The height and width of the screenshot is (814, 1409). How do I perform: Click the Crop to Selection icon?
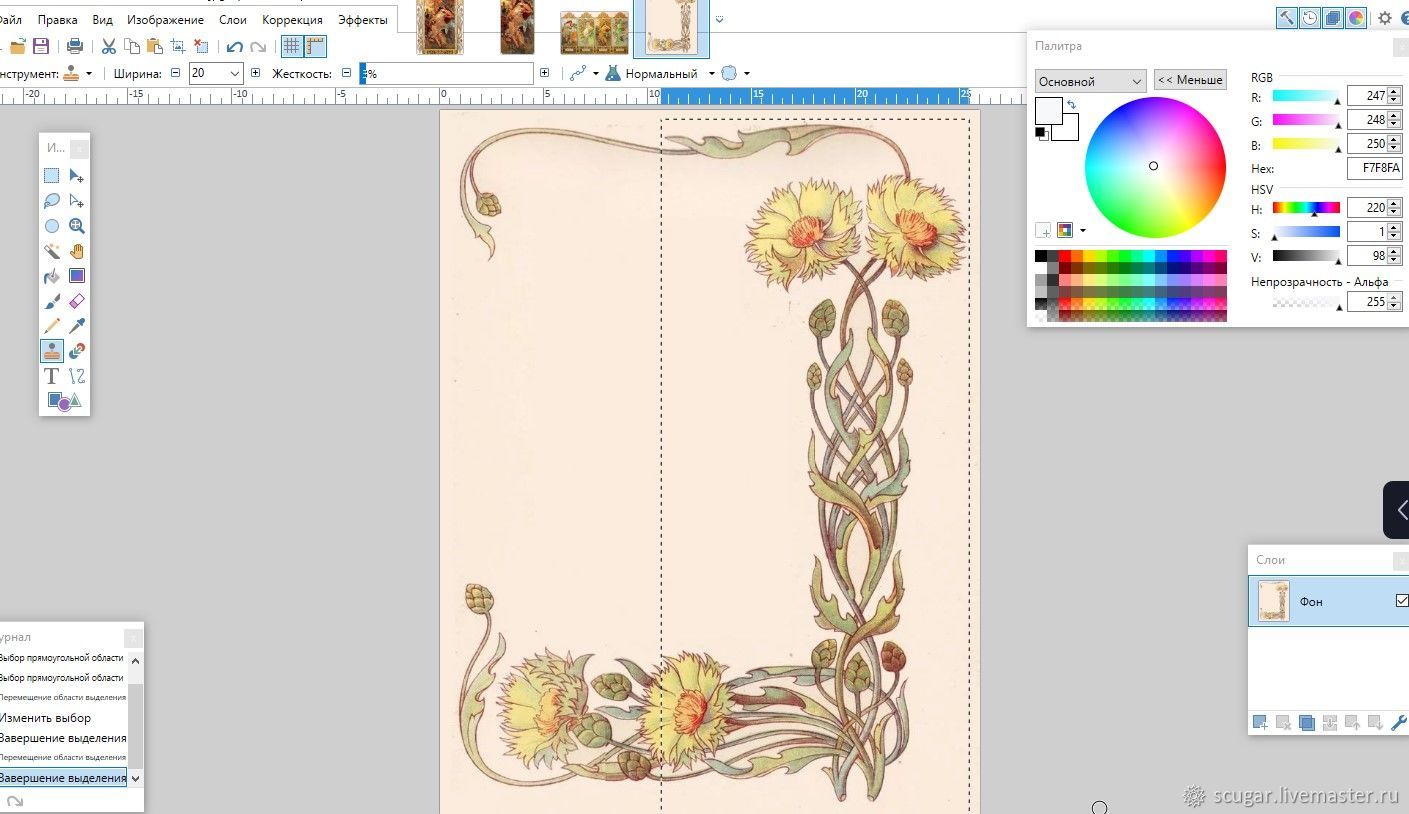point(178,46)
